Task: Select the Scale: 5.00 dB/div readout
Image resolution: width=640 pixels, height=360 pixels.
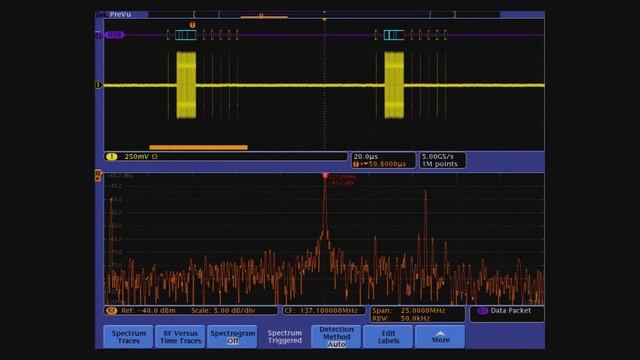Action: [223, 311]
